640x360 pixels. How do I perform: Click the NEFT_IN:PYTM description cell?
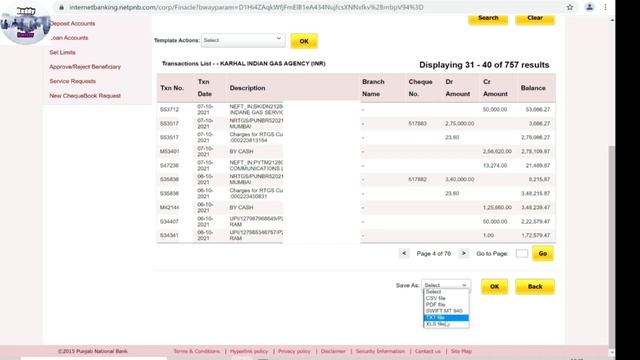(256, 165)
